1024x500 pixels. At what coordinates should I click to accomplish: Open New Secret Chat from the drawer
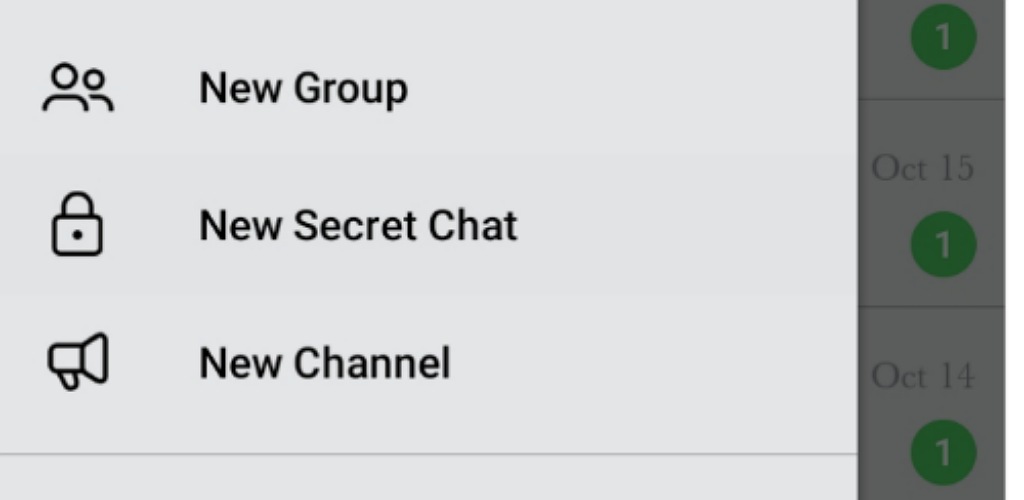[x=428, y=225]
